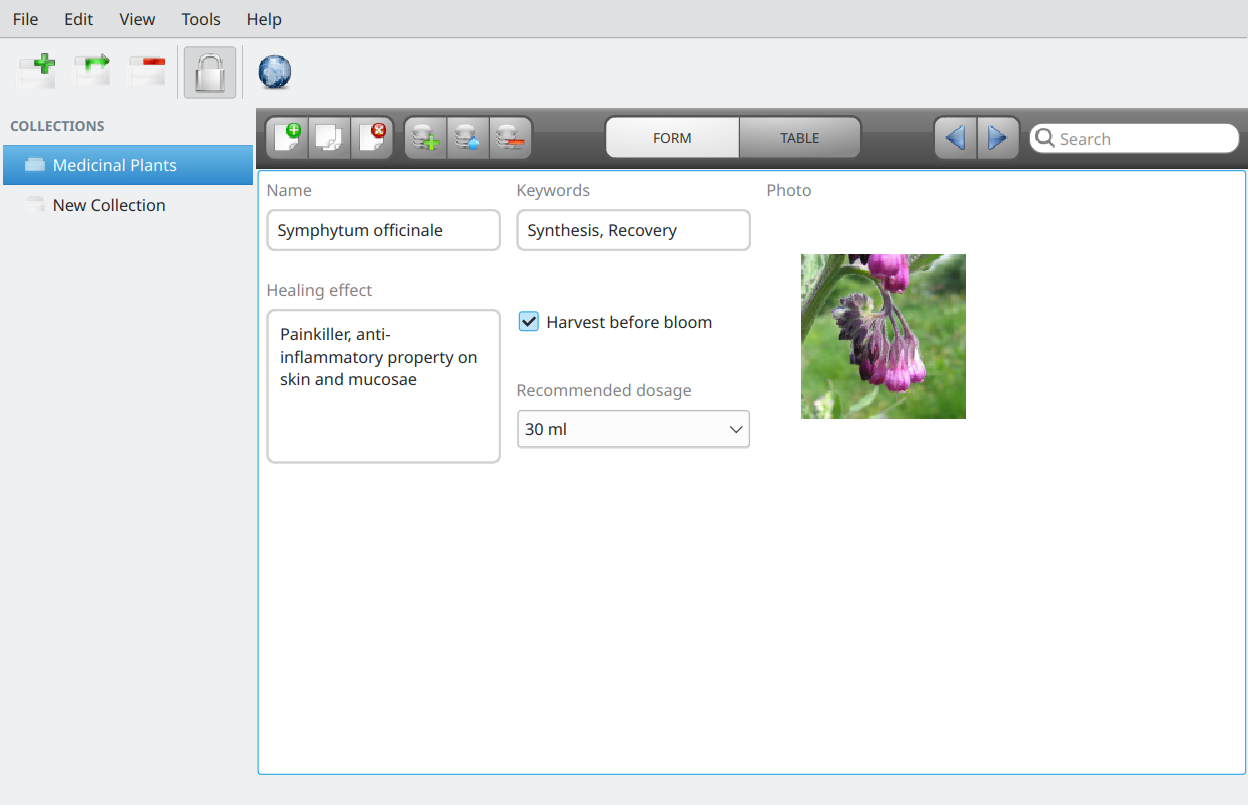Go to next record with right arrow
The height and width of the screenshot is (805, 1248).
click(998, 138)
